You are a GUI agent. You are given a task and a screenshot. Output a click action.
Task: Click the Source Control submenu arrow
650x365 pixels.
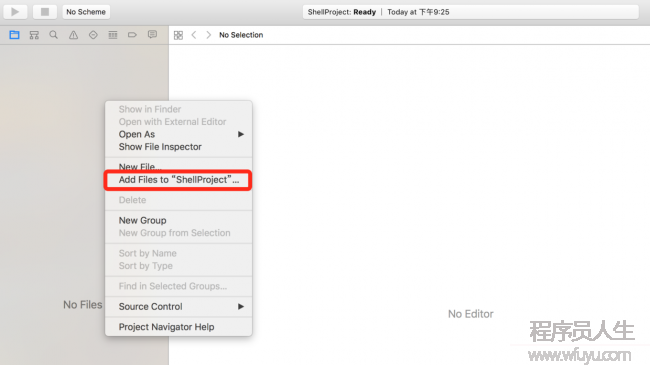click(x=241, y=307)
